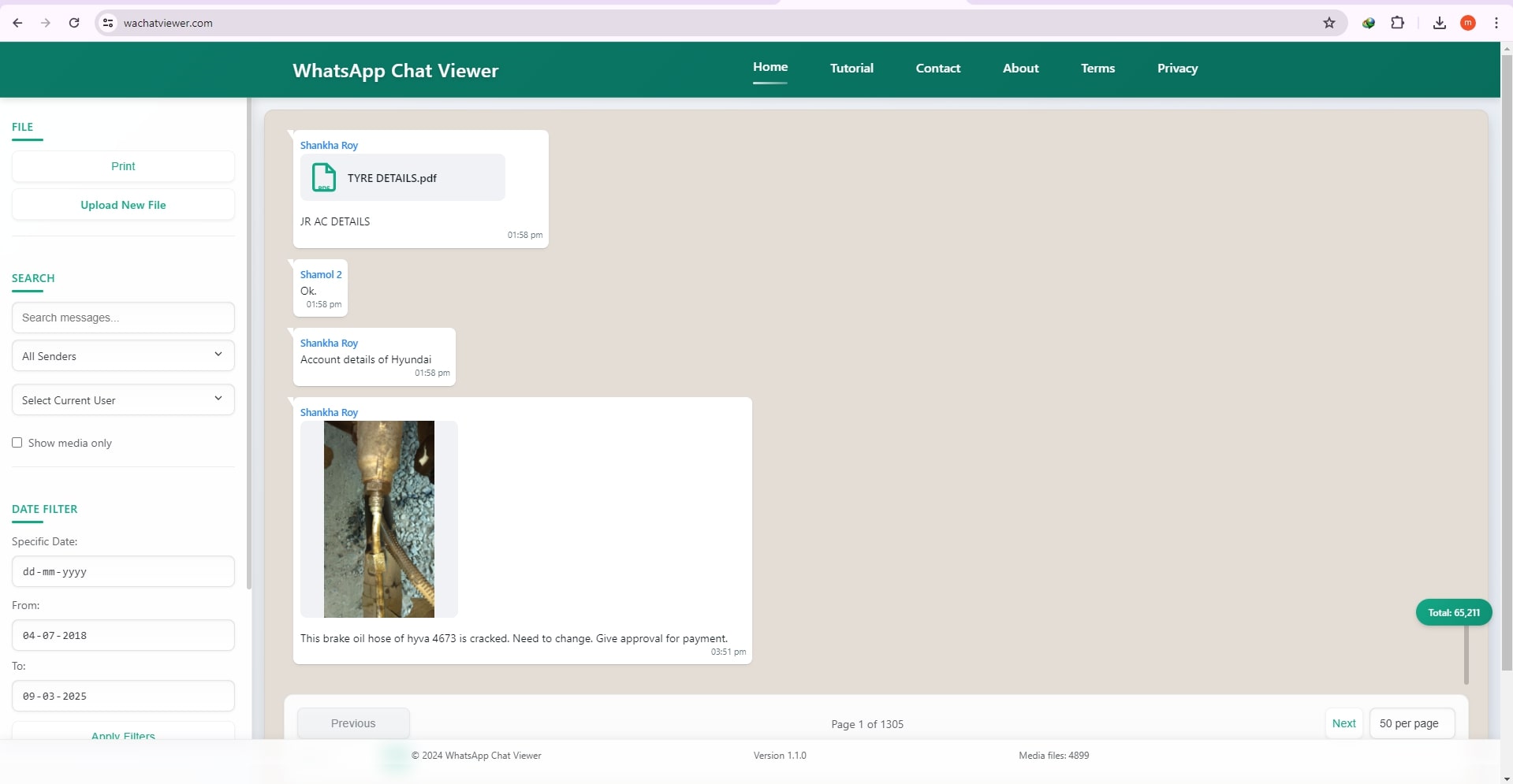The height and width of the screenshot is (784, 1513).
Task: Click the profile avatar in the toolbar
Action: click(1468, 23)
